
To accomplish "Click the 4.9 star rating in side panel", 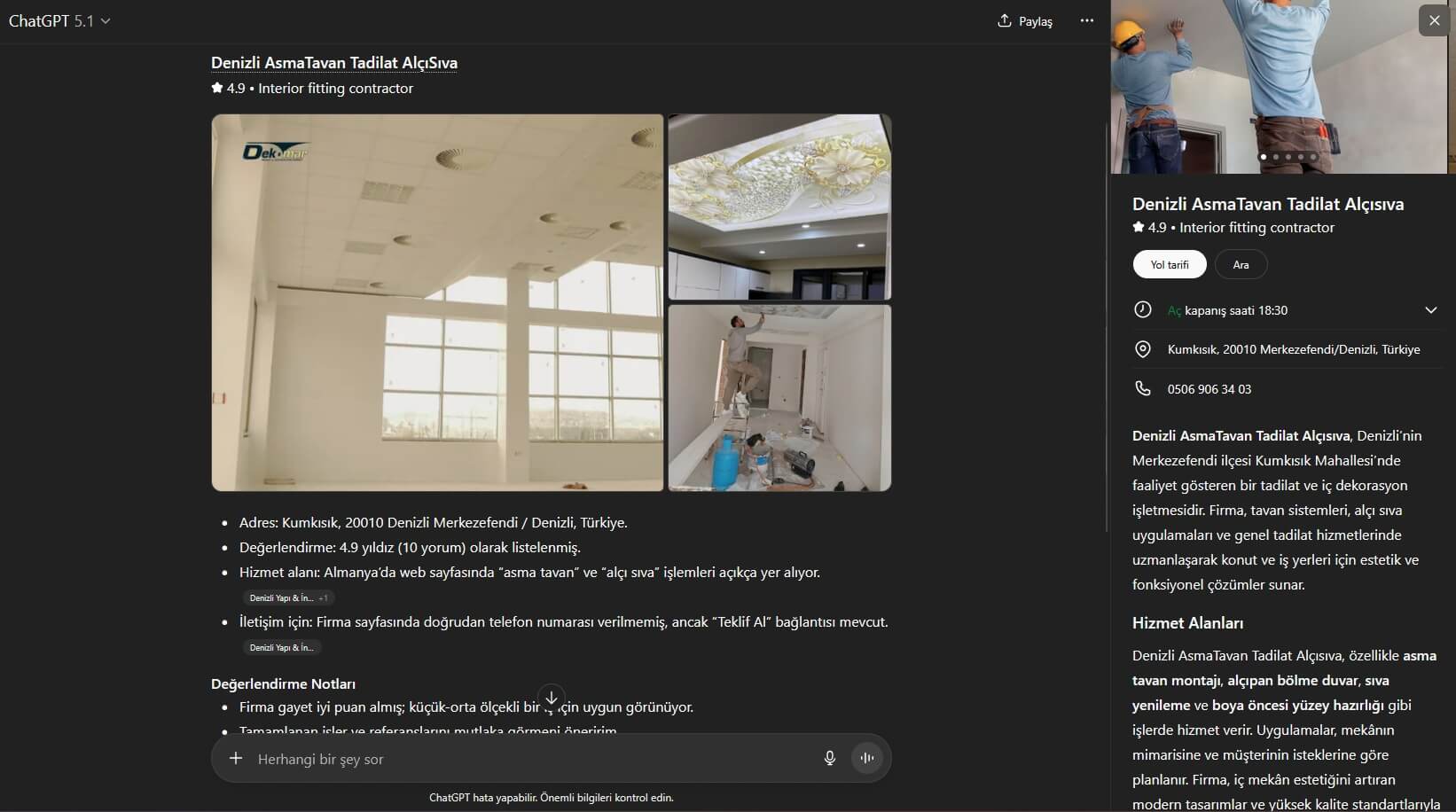I will click(1149, 228).
